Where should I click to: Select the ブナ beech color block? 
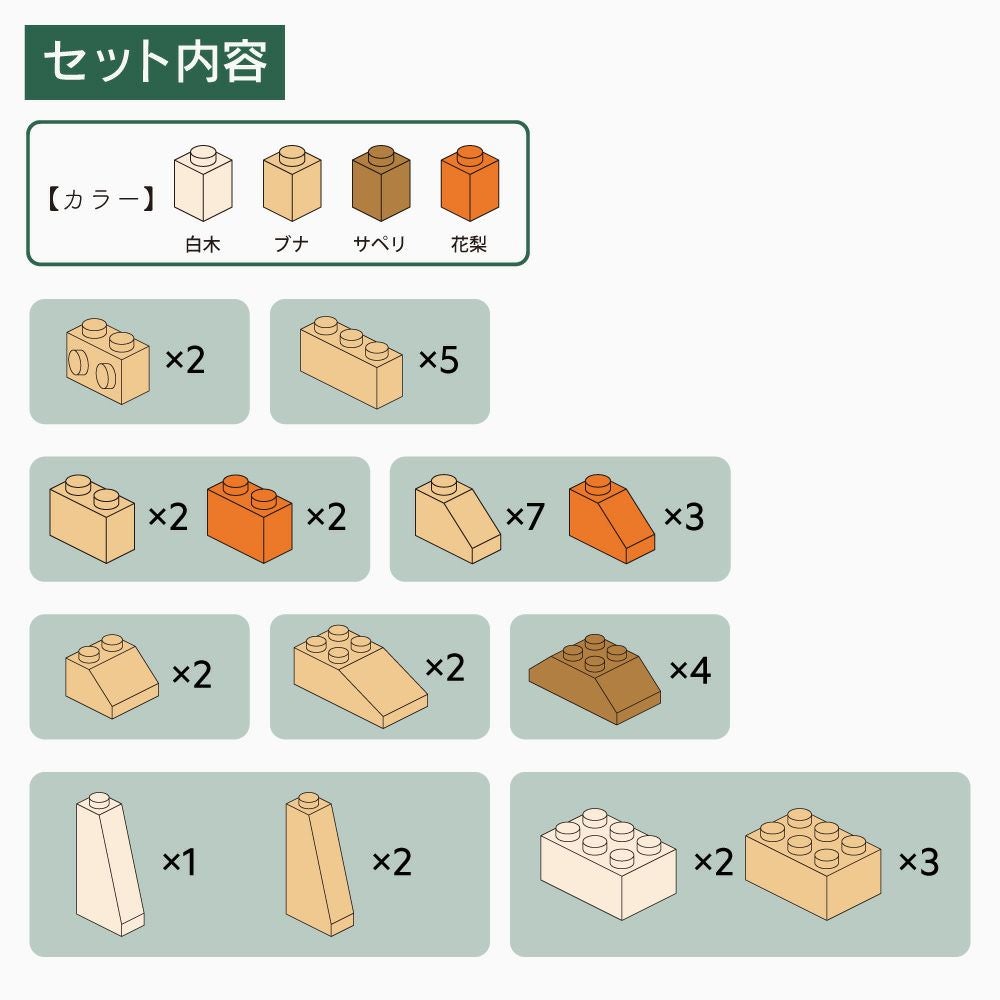click(292, 183)
